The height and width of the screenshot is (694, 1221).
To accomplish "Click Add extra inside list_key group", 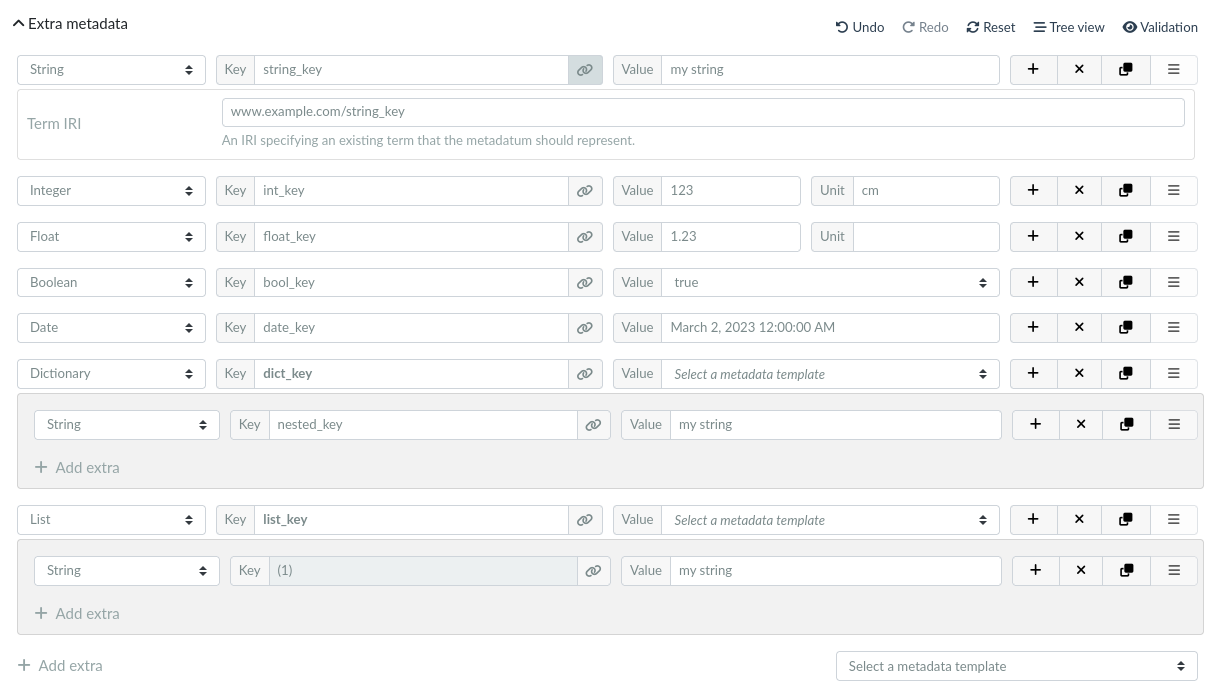I will (x=77, y=613).
